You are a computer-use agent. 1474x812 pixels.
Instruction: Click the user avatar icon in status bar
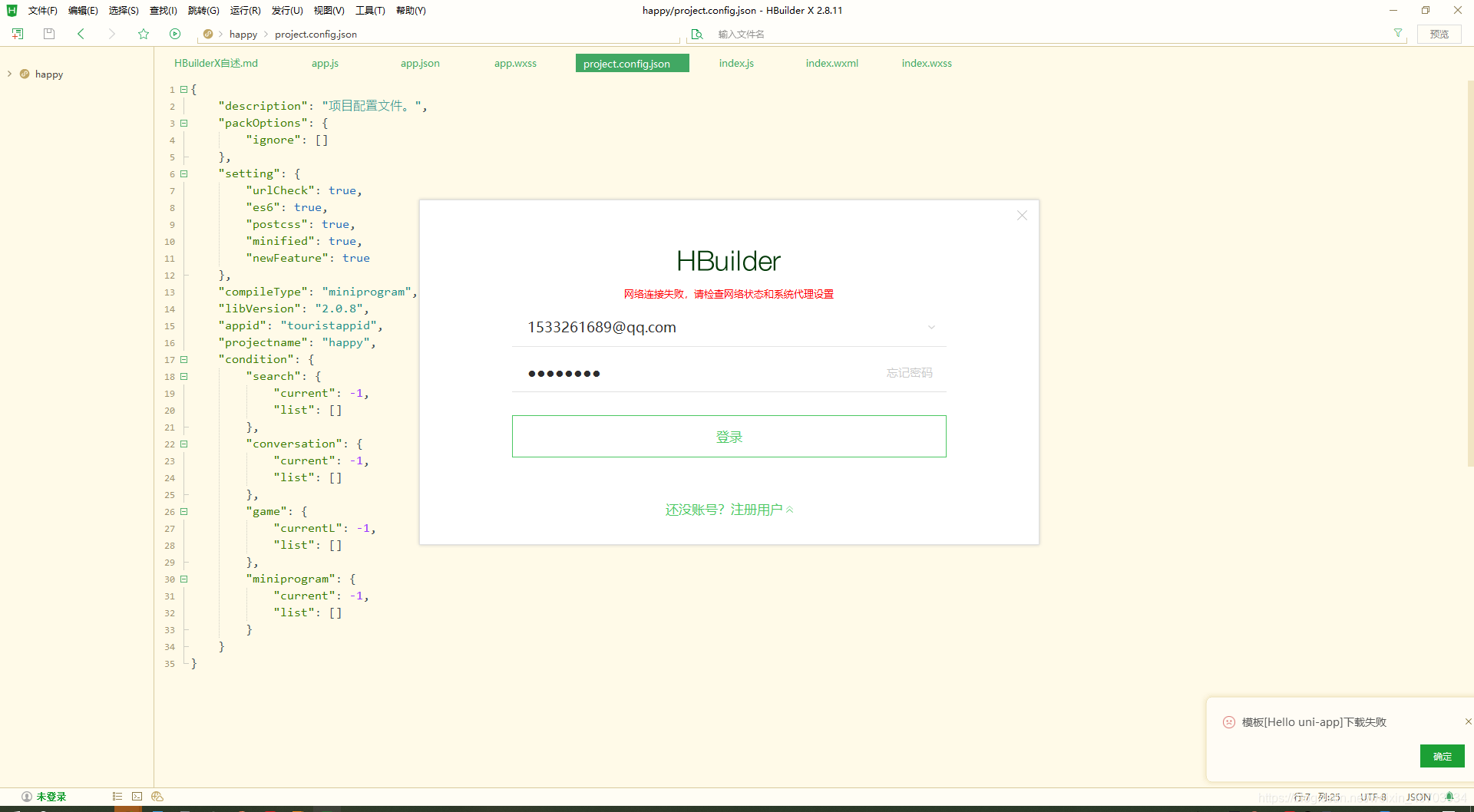pyautogui.click(x=27, y=797)
